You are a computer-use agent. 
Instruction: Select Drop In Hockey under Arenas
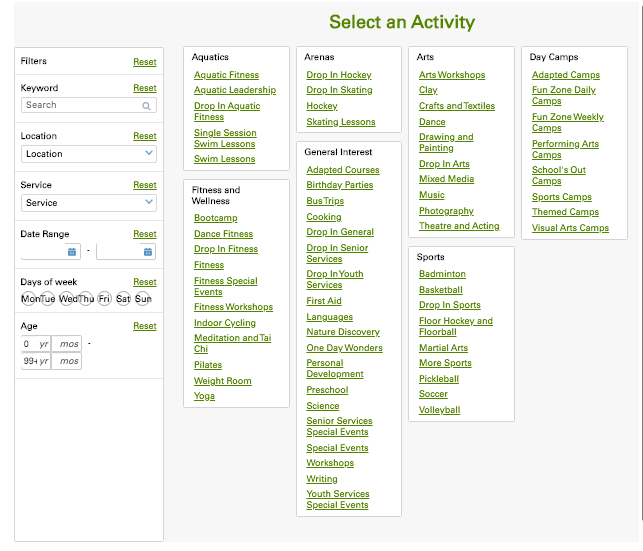point(339,75)
